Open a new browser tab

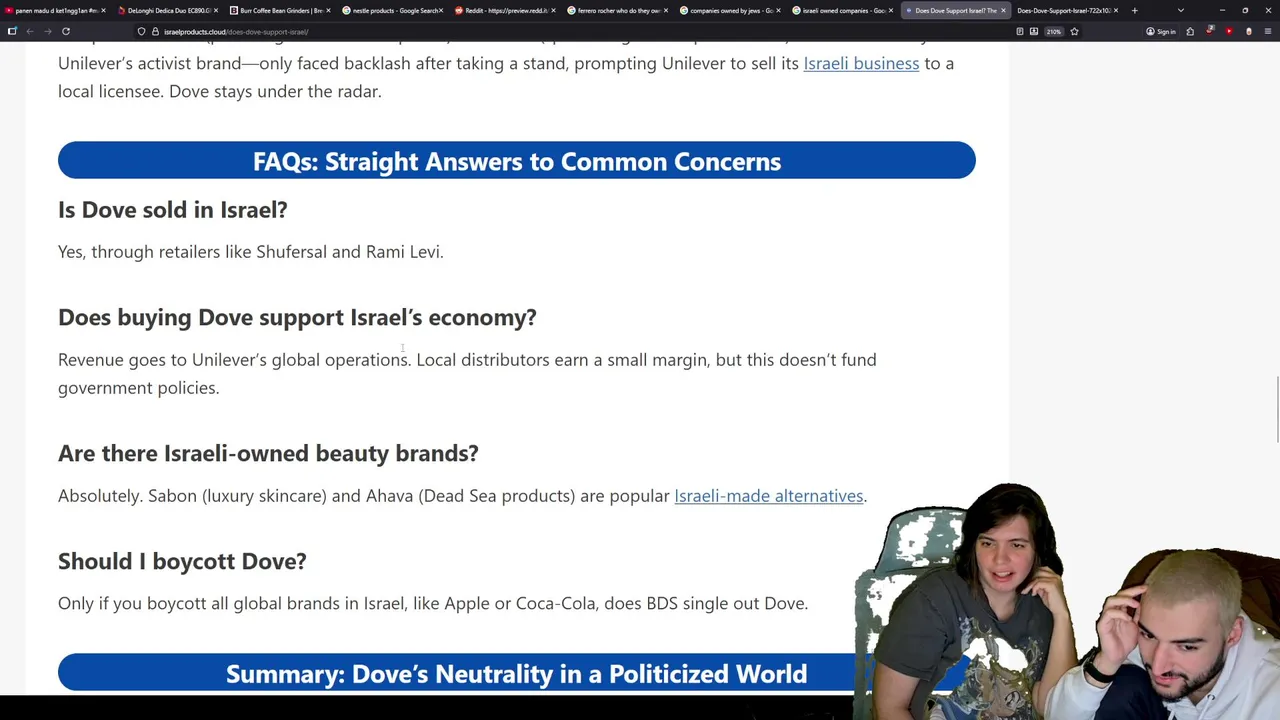pyautogui.click(x=1134, y=10)
